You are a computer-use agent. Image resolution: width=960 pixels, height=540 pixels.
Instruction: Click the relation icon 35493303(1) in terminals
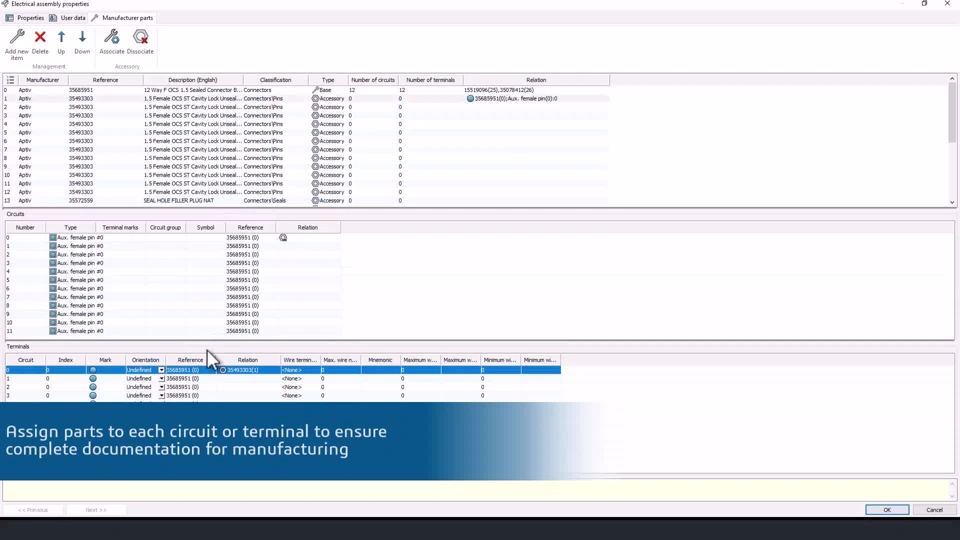(223, 370)
